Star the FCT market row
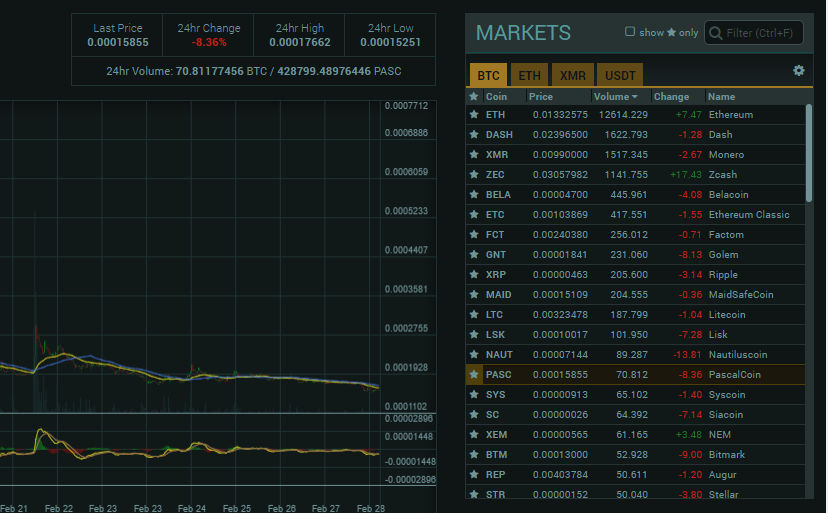The image size is (828, 513). point(474,235)
